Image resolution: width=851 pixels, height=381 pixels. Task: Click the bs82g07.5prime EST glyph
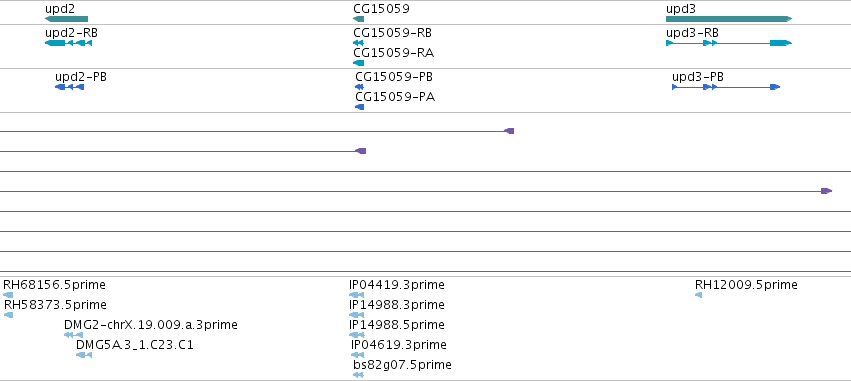pyautogui.click(x=358, y=375)
